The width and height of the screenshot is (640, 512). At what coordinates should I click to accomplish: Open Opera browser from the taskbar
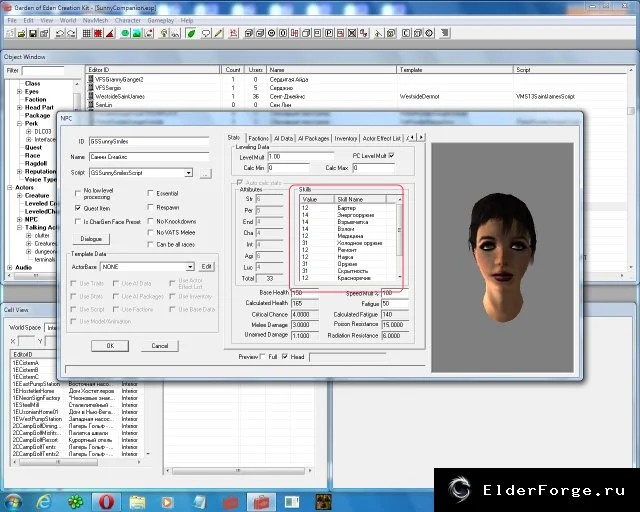click(106, 501)
